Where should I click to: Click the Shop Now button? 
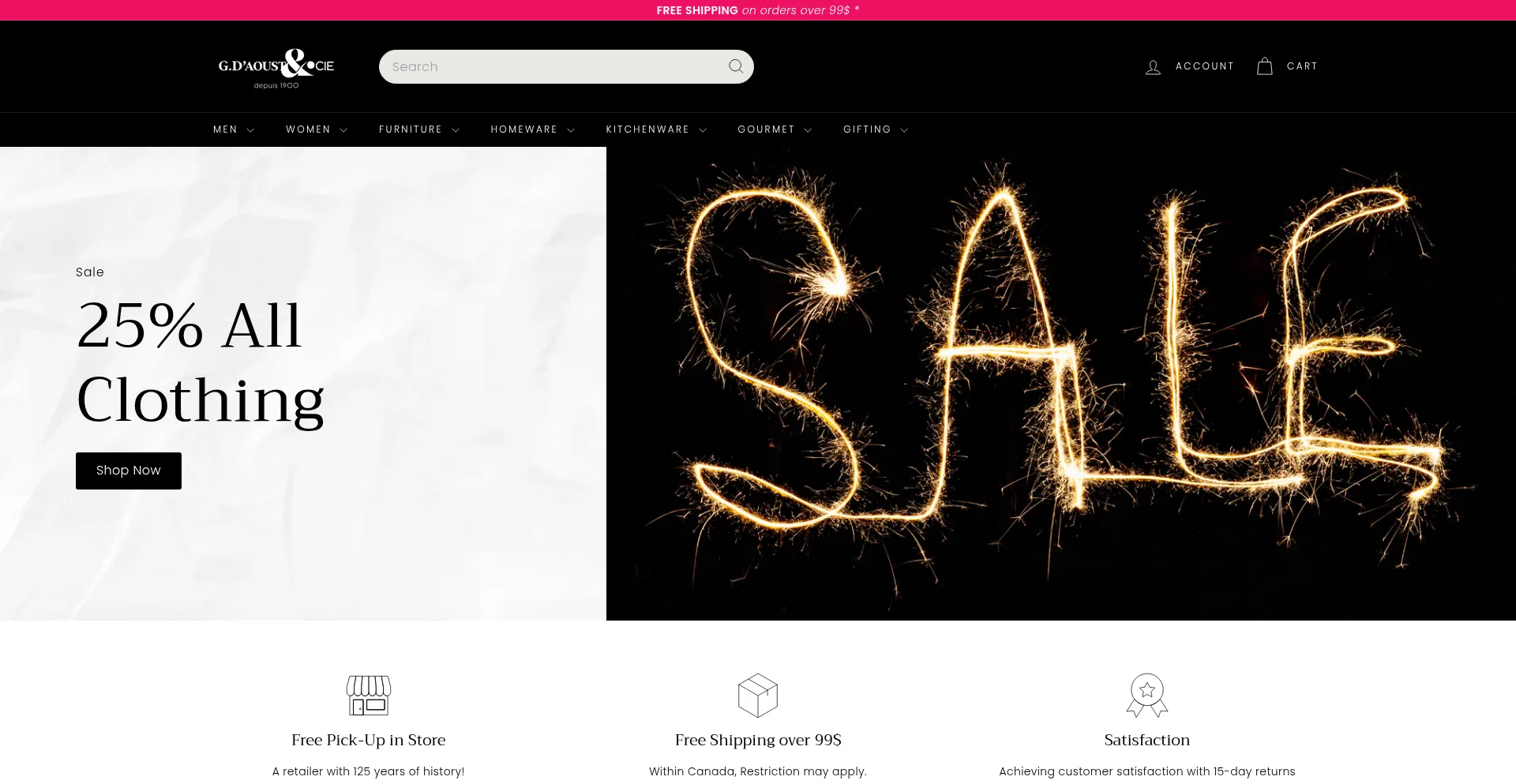pyautogui.click(x=129, y=471)
